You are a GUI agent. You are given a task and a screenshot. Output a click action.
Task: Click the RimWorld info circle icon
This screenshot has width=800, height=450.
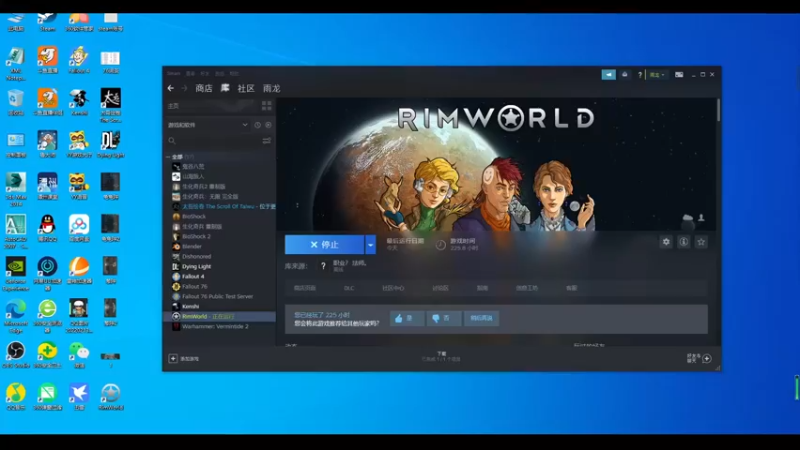pyautogui.click(x=684, y=242)
